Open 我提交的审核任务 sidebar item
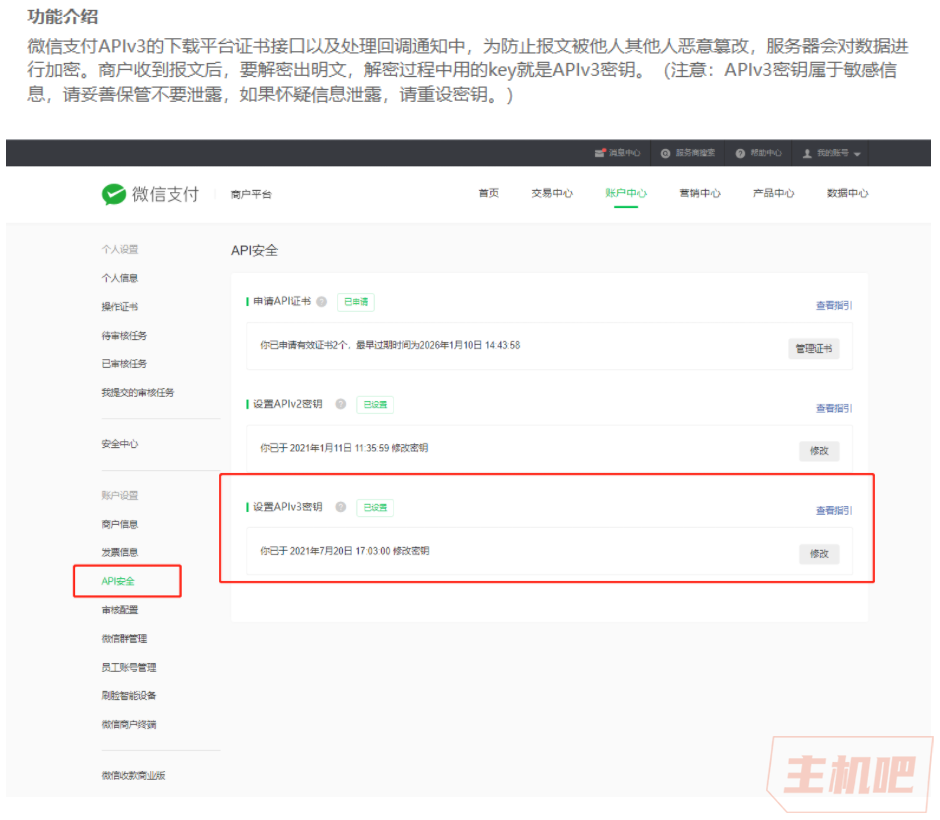This screenshot has height=820, width=940. (x=138, y=393)
